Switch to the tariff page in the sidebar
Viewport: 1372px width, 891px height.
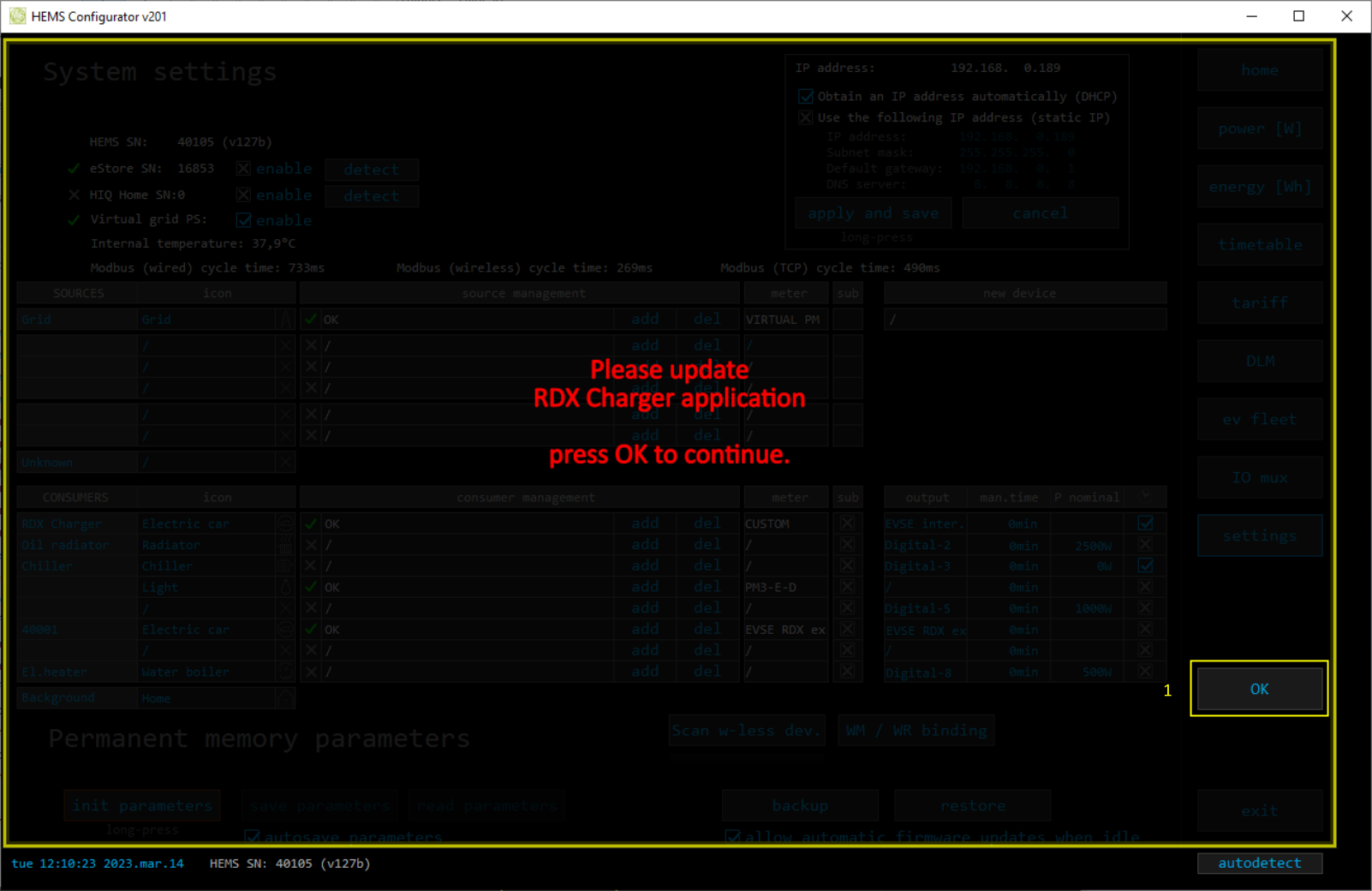[x=1259, y=303]
